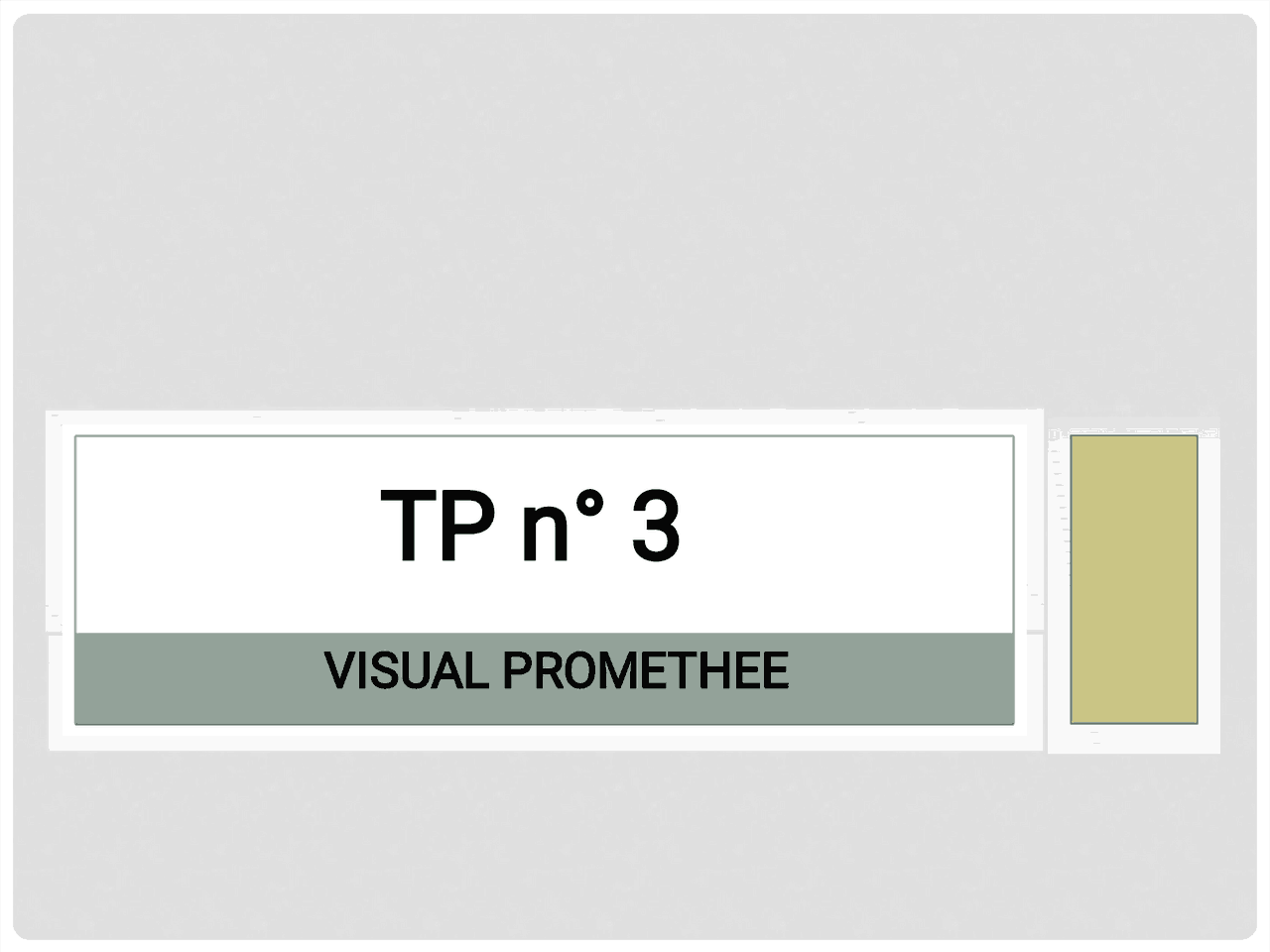Screen dimensions: 1270x952
Task: Click gray band left of "VISUAL"
Action: (198, 678)
